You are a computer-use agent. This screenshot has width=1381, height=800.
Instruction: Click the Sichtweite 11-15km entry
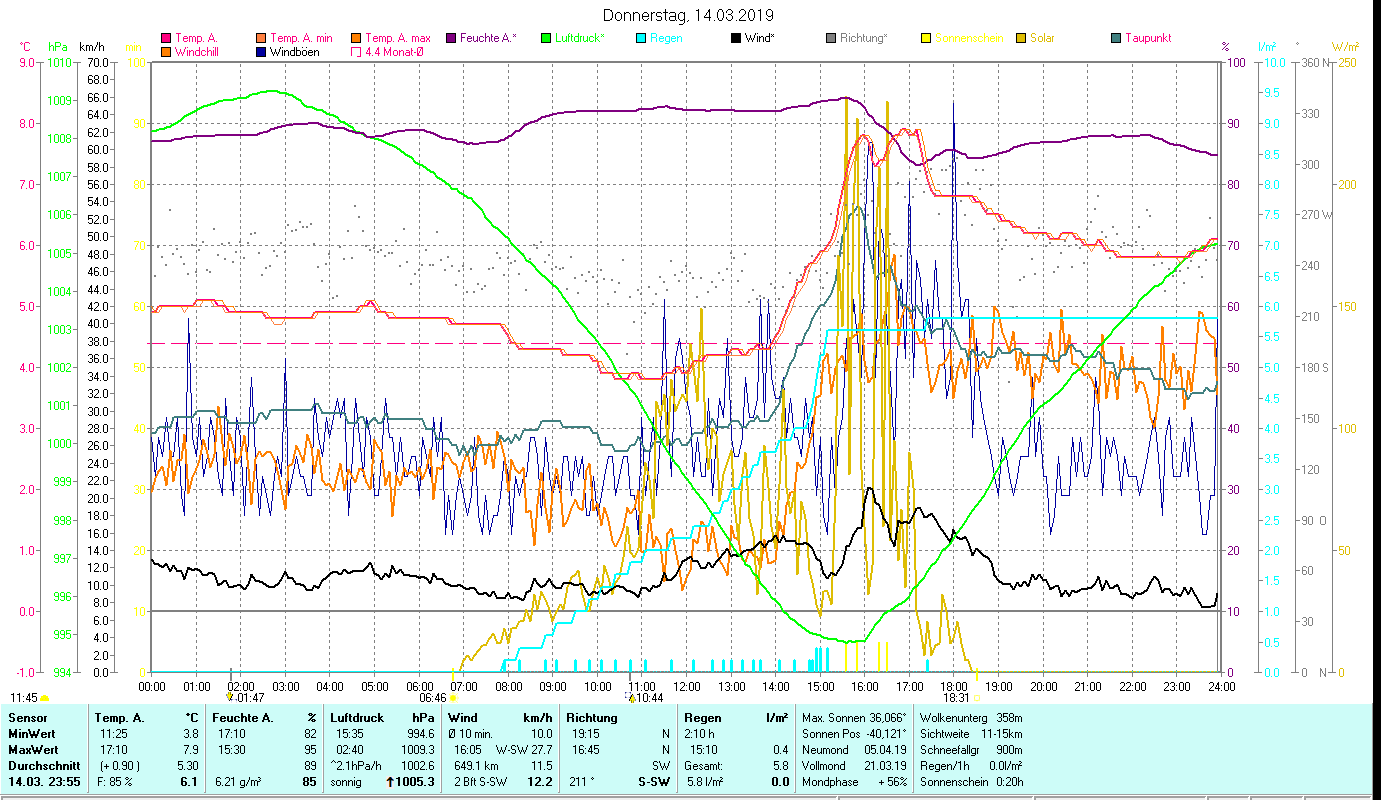[971, 734]
